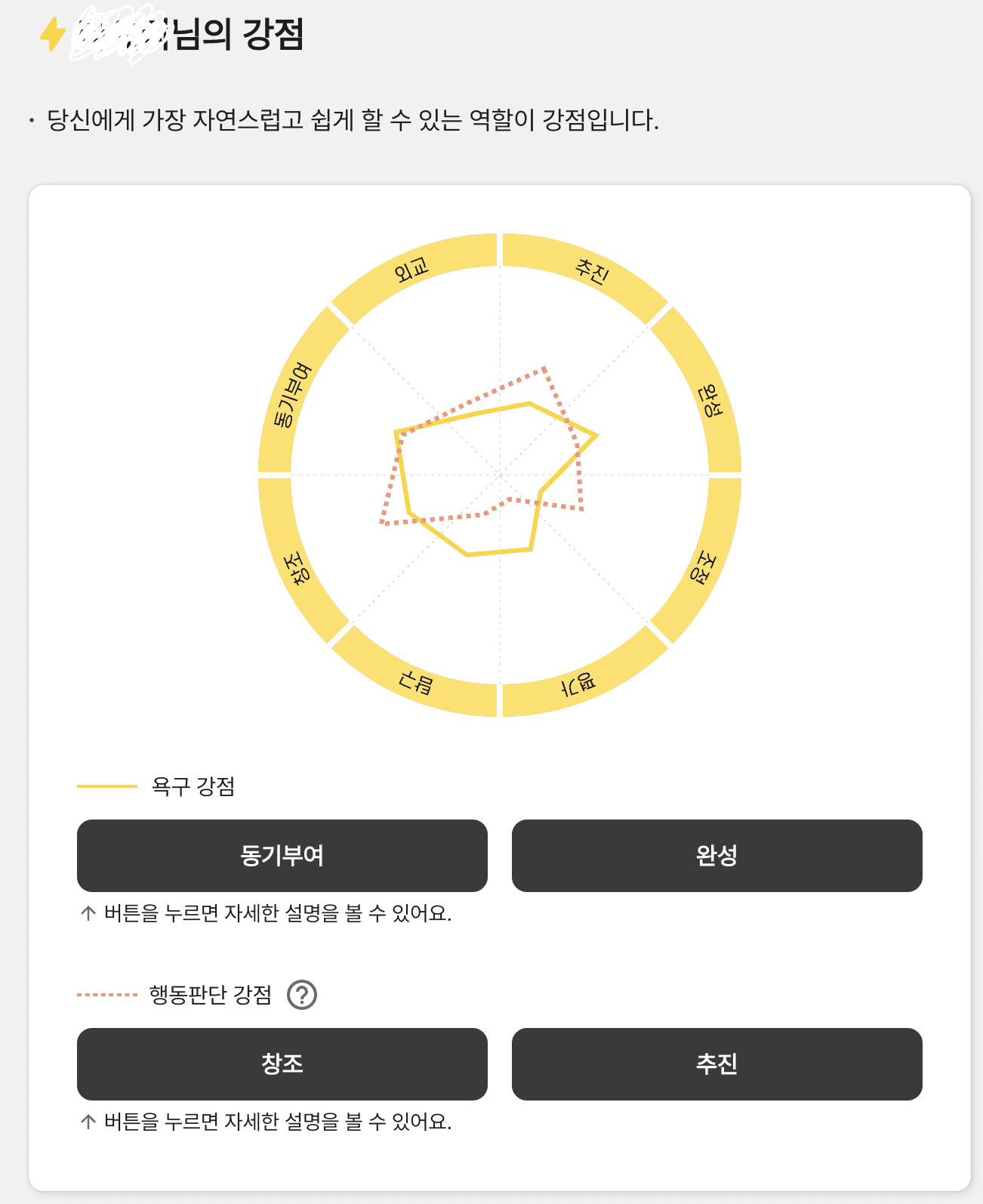The width and height of the screenshot is (983, 1204).
Task: Click the 탐구 segment on chart ring
Action: pos(416,681)
